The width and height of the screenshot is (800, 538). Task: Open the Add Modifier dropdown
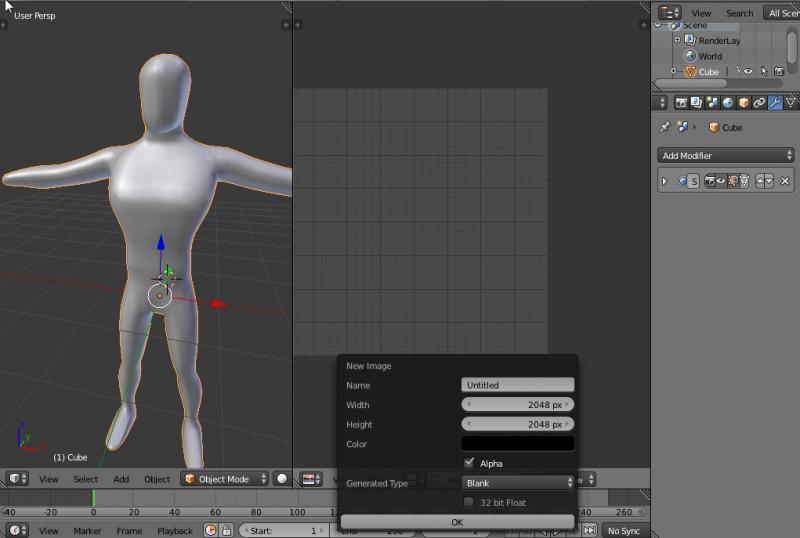pyautogui.click(x=727, y=155)
